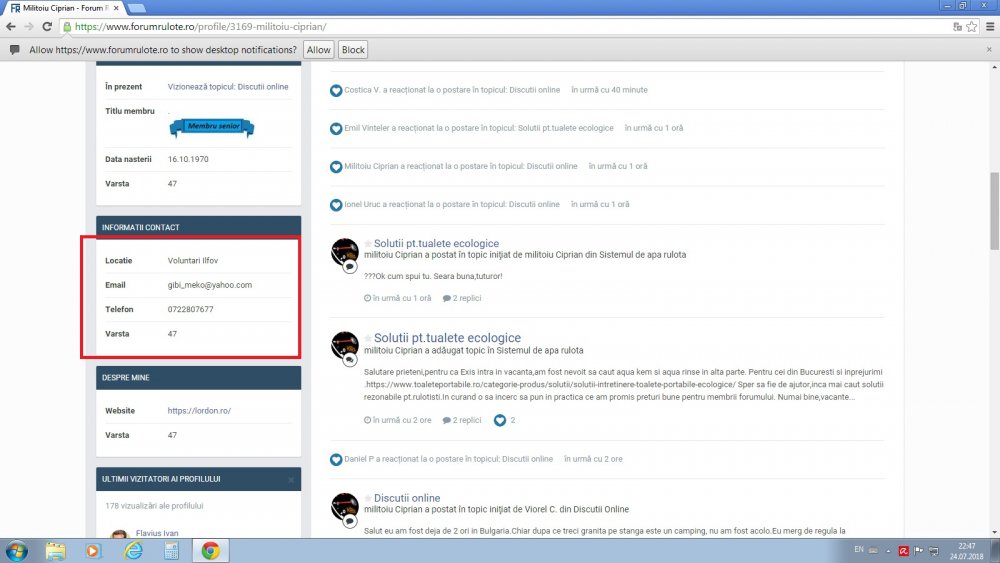Allow desktop notifications for forumrulote.ro
1000x563 pixels.
319,50
